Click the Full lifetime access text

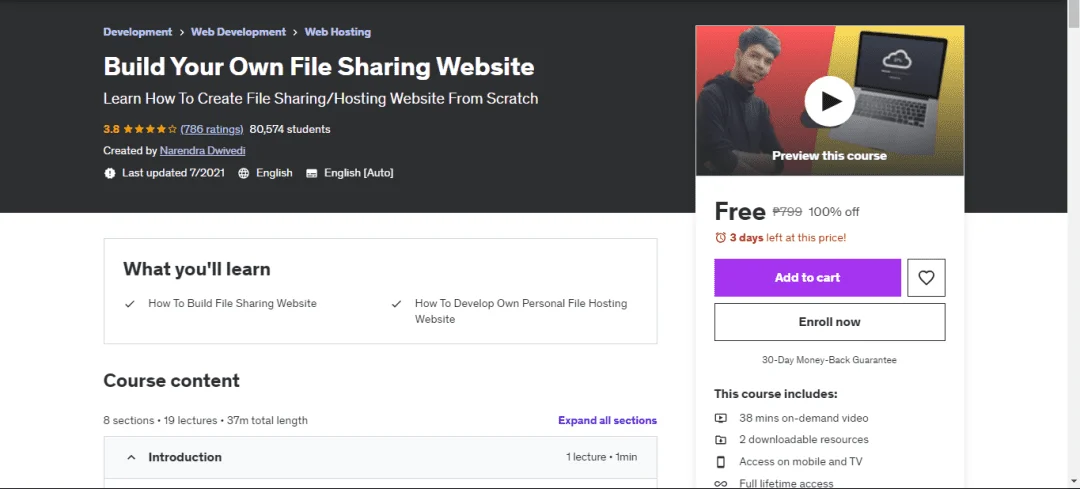pyautogui.click(x=786, y=483)
